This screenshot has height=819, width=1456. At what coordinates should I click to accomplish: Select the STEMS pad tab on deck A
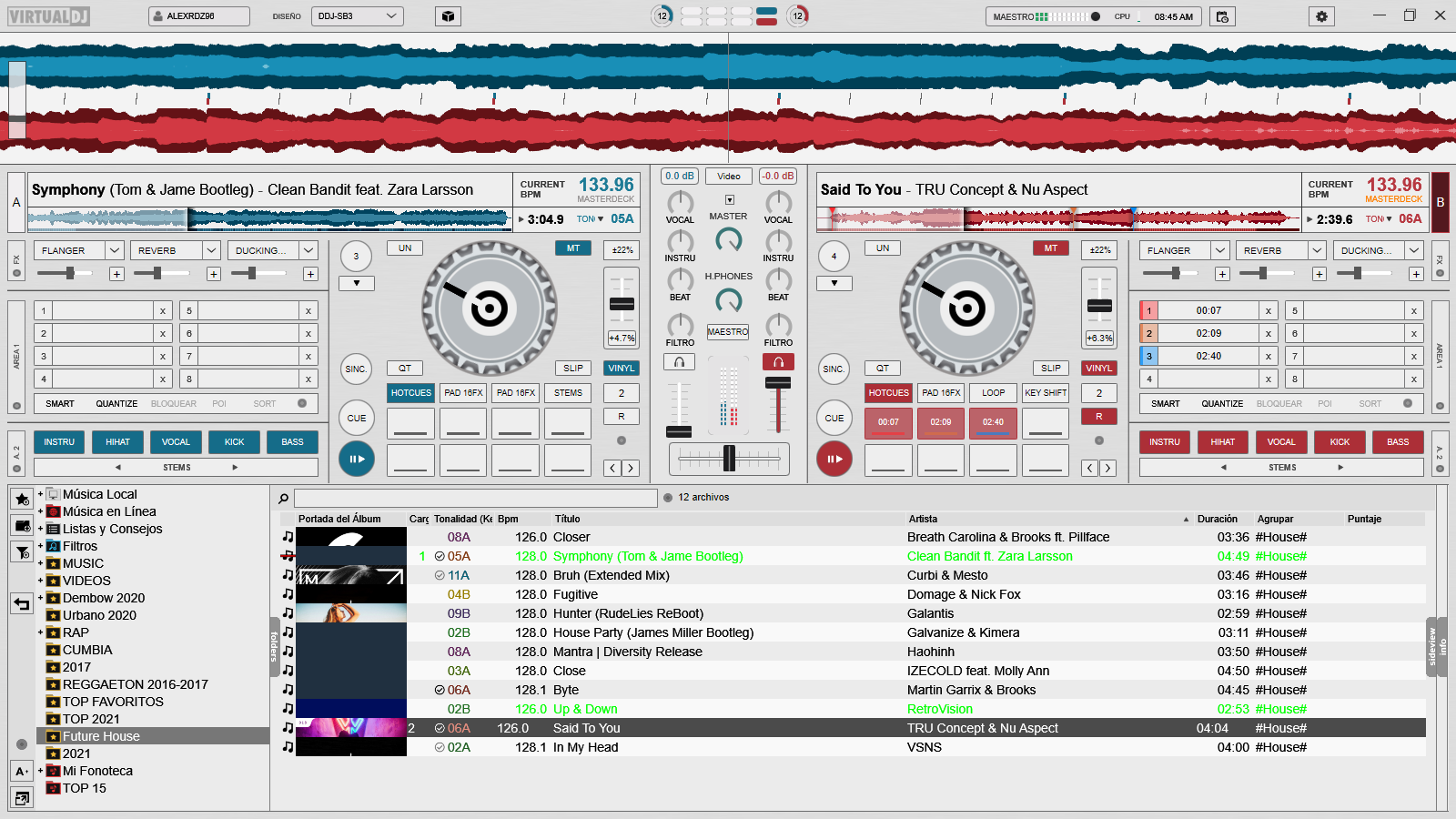tap(569, 393)
